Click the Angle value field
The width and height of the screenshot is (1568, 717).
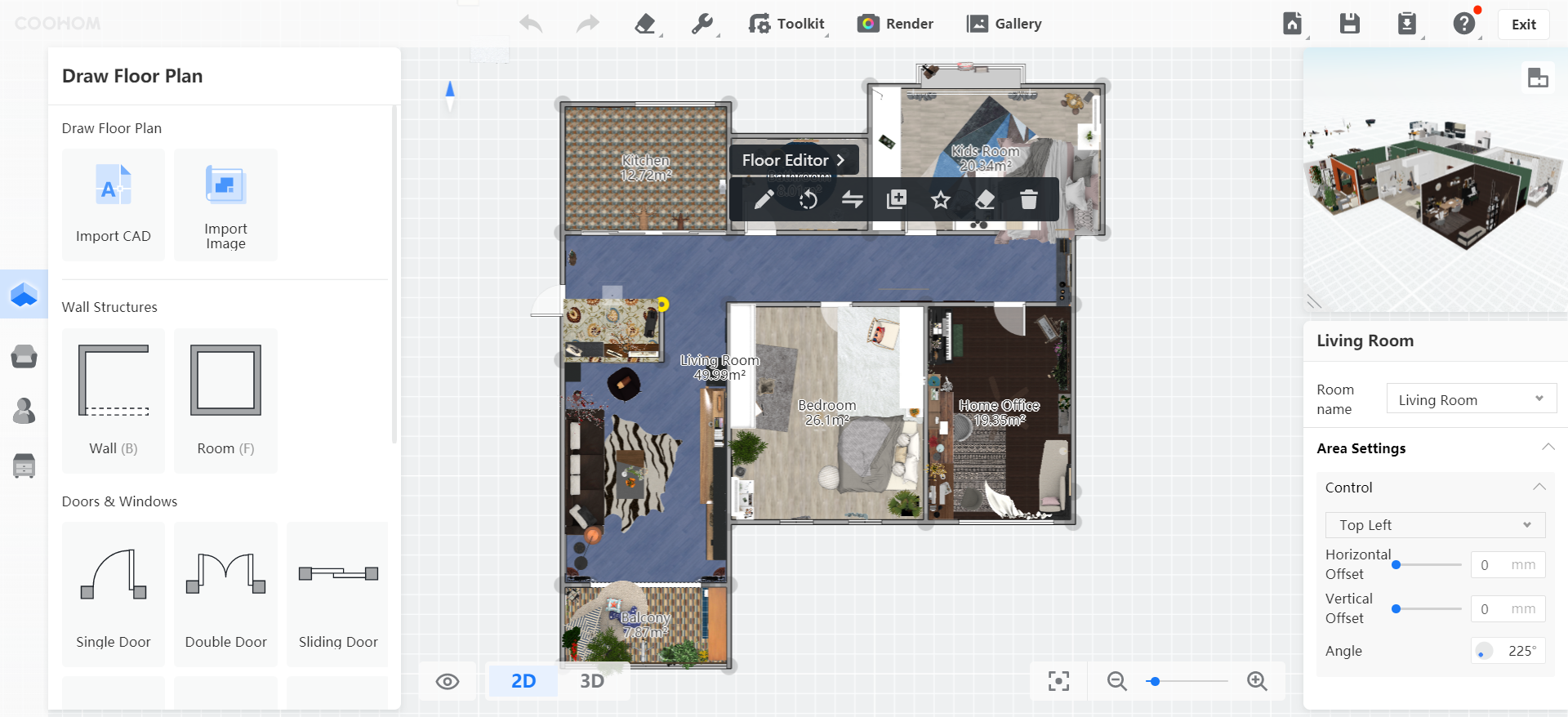(x=1508, y=651)
